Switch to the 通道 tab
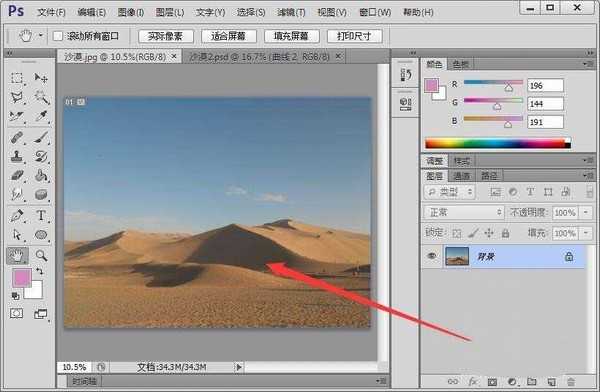 tap(462, 176)
